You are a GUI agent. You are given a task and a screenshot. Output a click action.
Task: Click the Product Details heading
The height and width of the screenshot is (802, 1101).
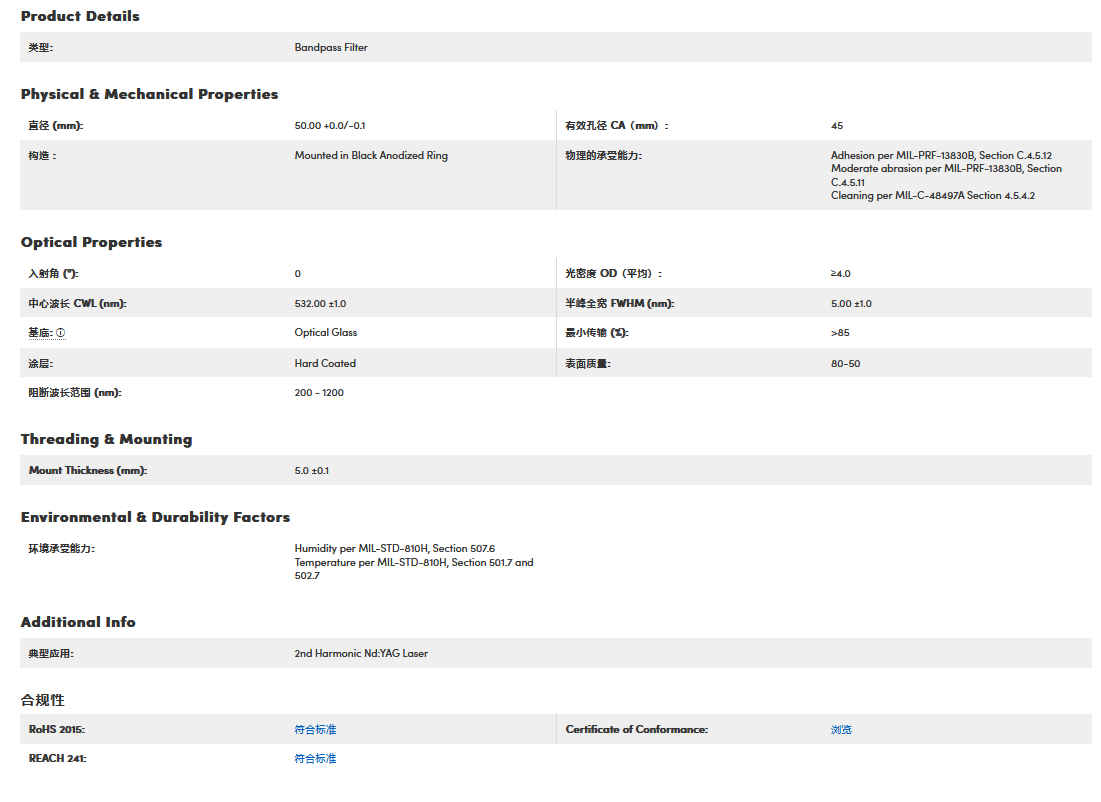click(x=80, y=16)
